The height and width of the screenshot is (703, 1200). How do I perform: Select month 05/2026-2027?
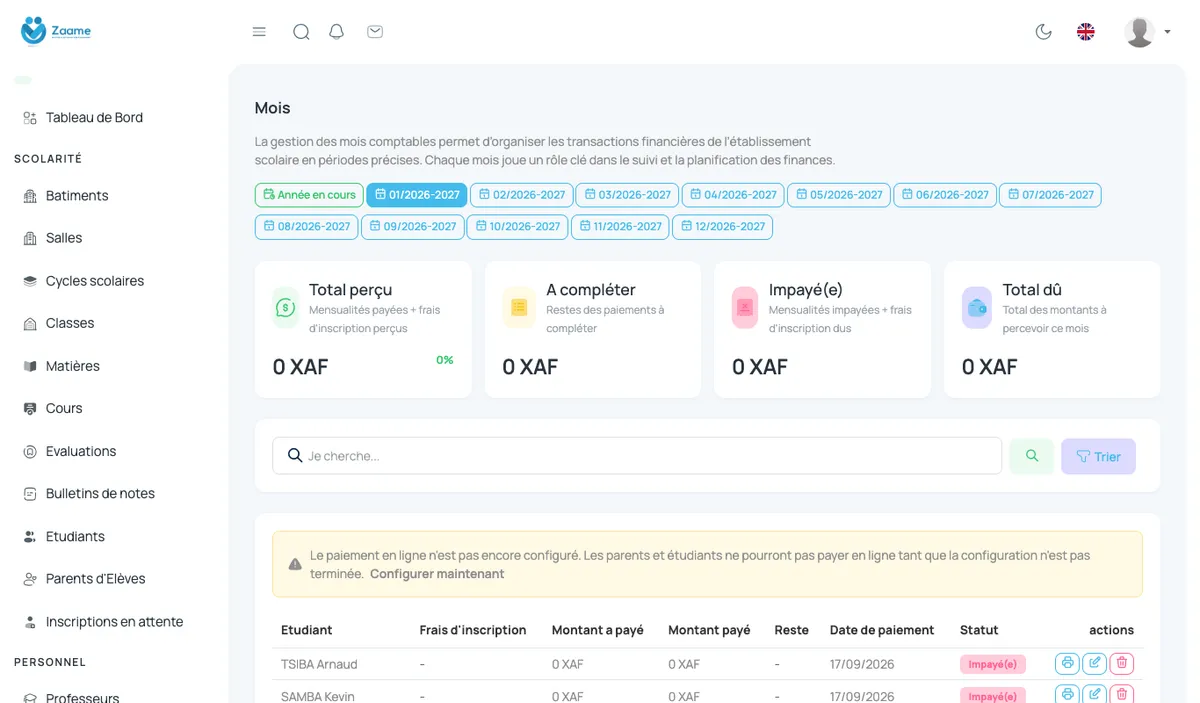pyautogui.click(x=839, y=195)
